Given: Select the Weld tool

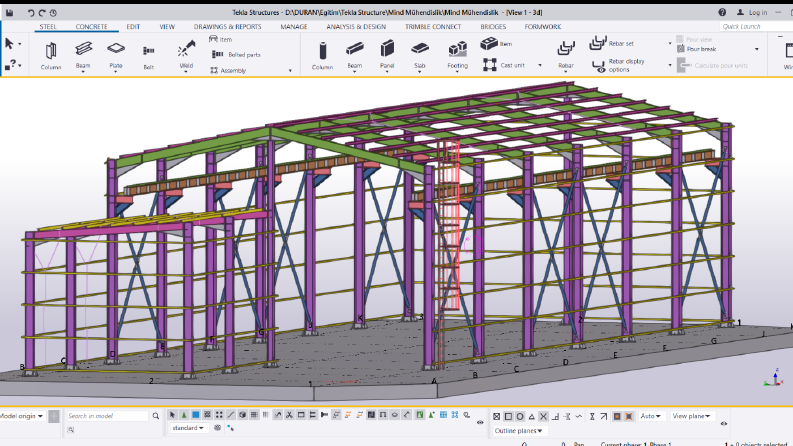Looking at the screenshot, I should point(186,54).
